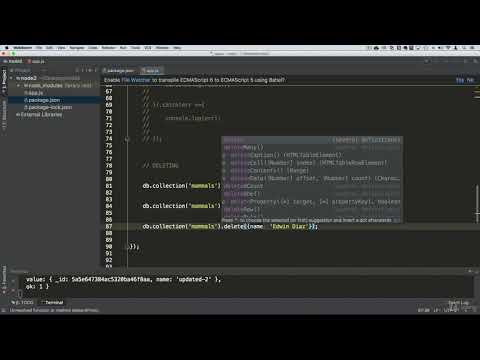Open the VCS menu
This screenshot has height=360, width=480.
pos(147,48)
